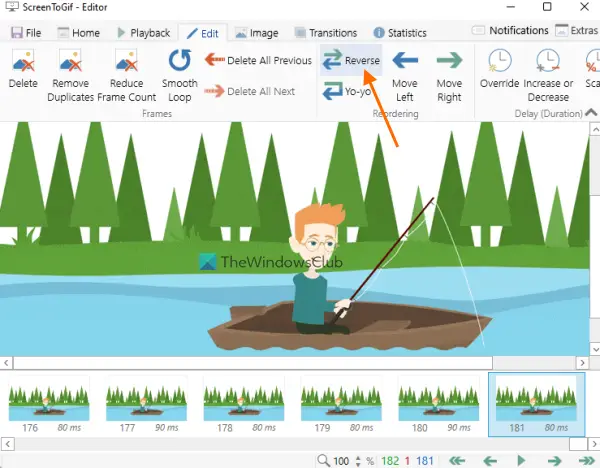Screen dimensions: 600x468
Task: Go to the previous frame
Action: click(490, 461)
